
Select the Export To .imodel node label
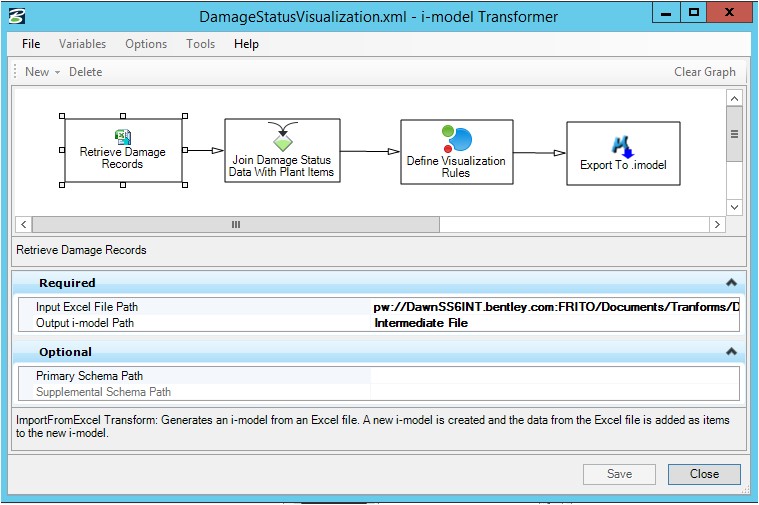[x=623, y=165]
